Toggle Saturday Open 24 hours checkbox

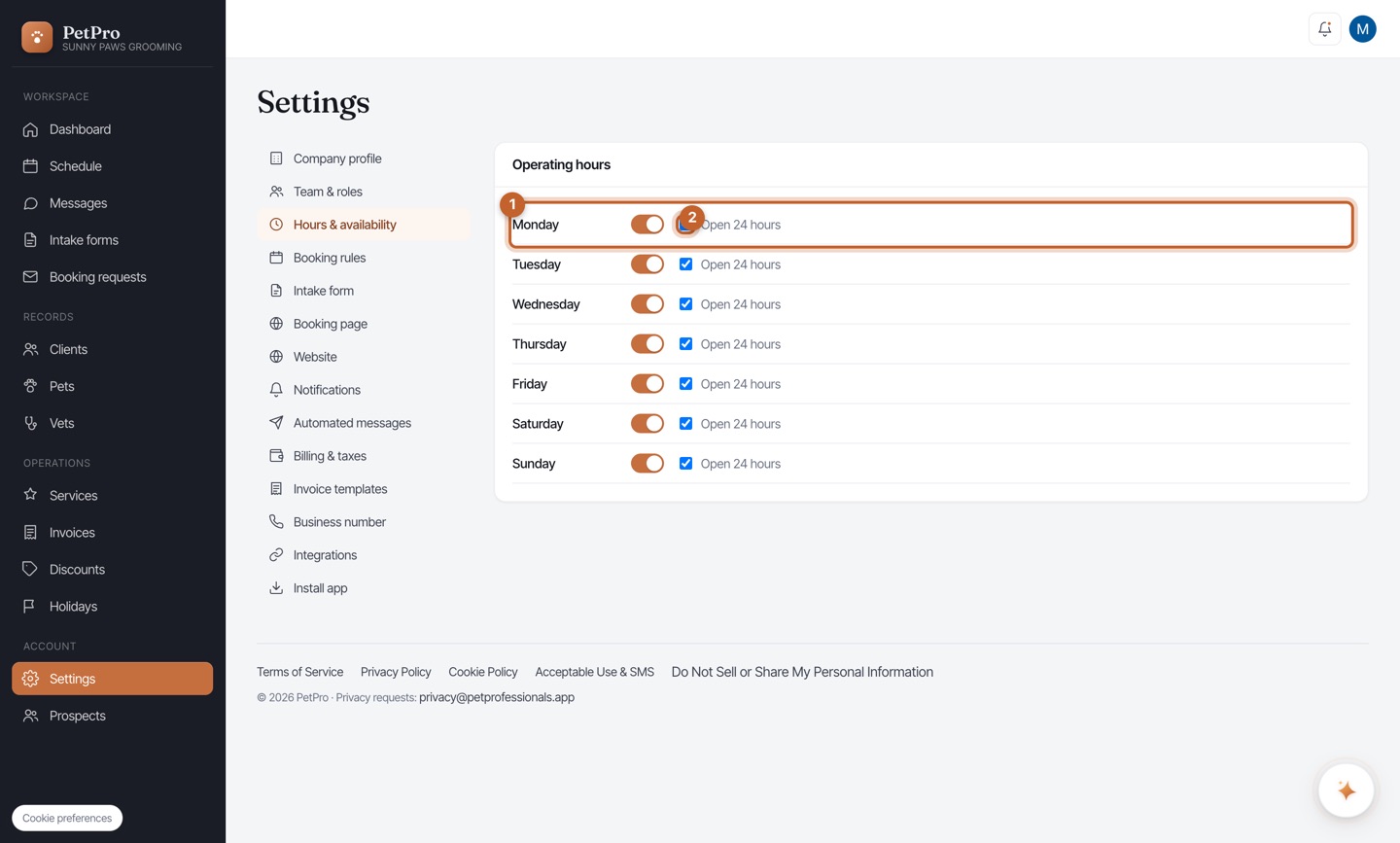[x=685, y=424]
